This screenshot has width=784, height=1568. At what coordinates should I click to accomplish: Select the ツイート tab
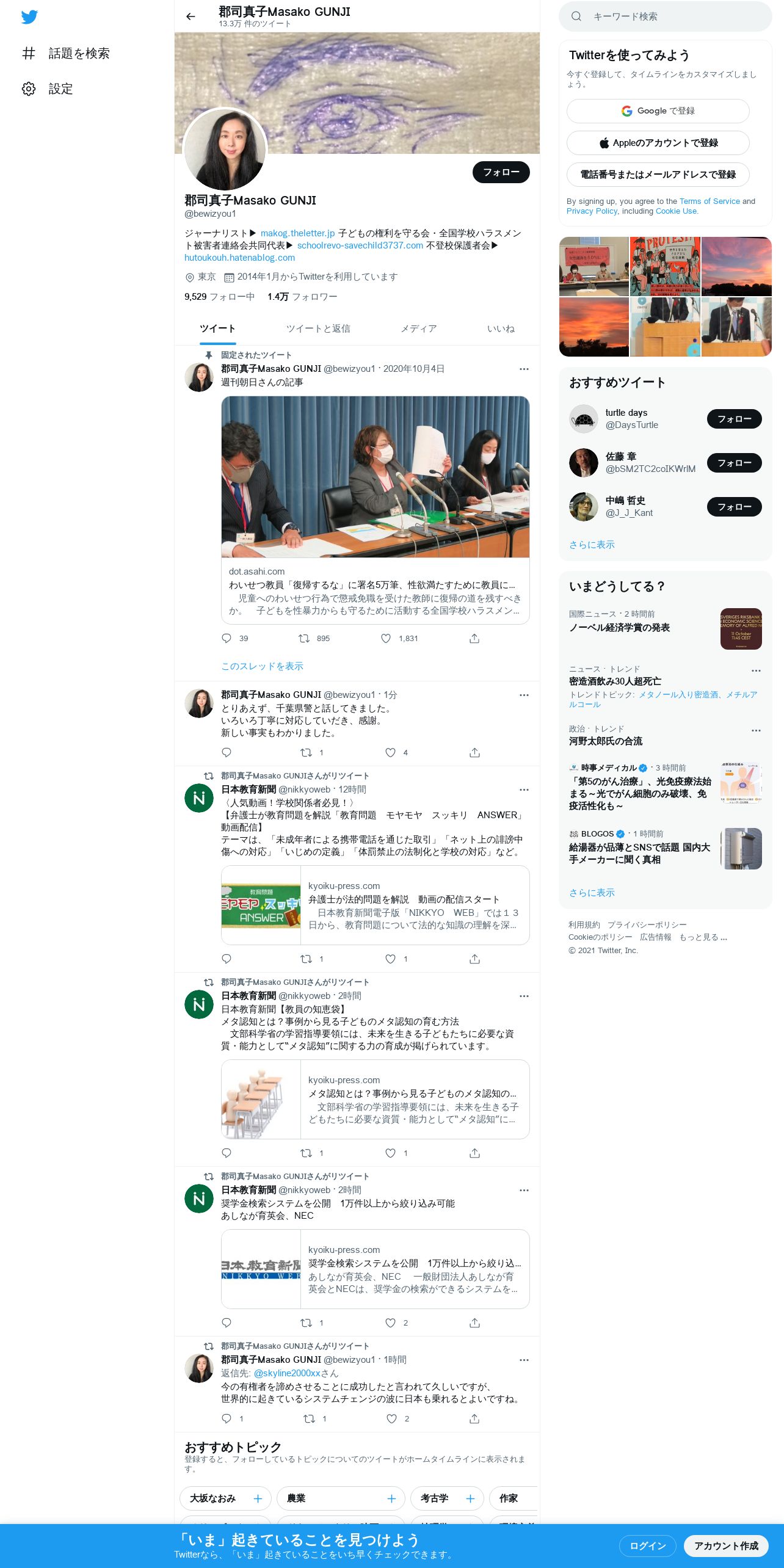point(217,328)
